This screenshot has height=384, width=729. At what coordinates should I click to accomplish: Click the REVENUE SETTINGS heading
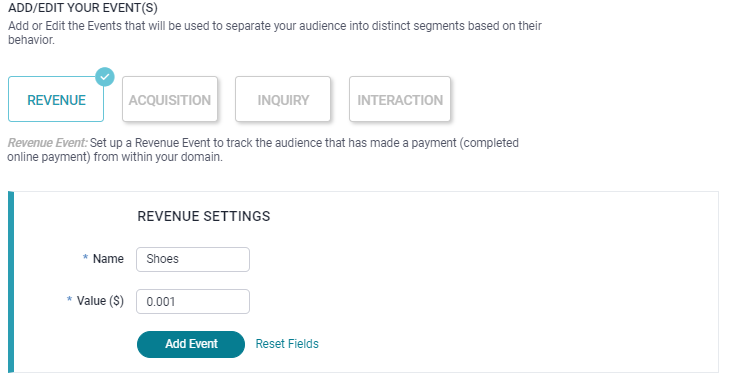pyautogui.click(x=204, y=216)
